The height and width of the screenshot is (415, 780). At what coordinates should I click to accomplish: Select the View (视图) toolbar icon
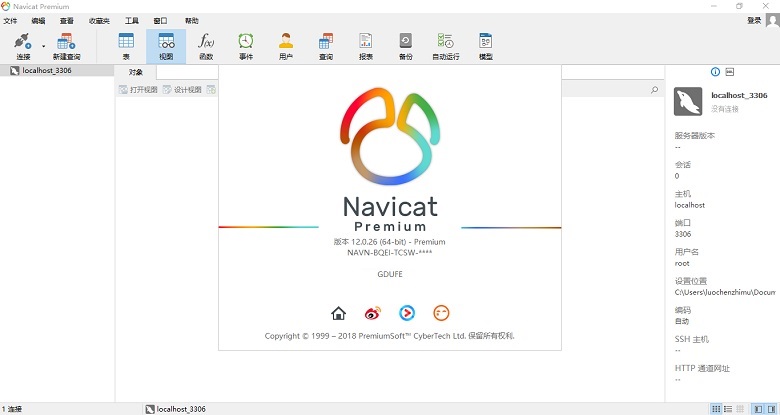tap(166, 45)
